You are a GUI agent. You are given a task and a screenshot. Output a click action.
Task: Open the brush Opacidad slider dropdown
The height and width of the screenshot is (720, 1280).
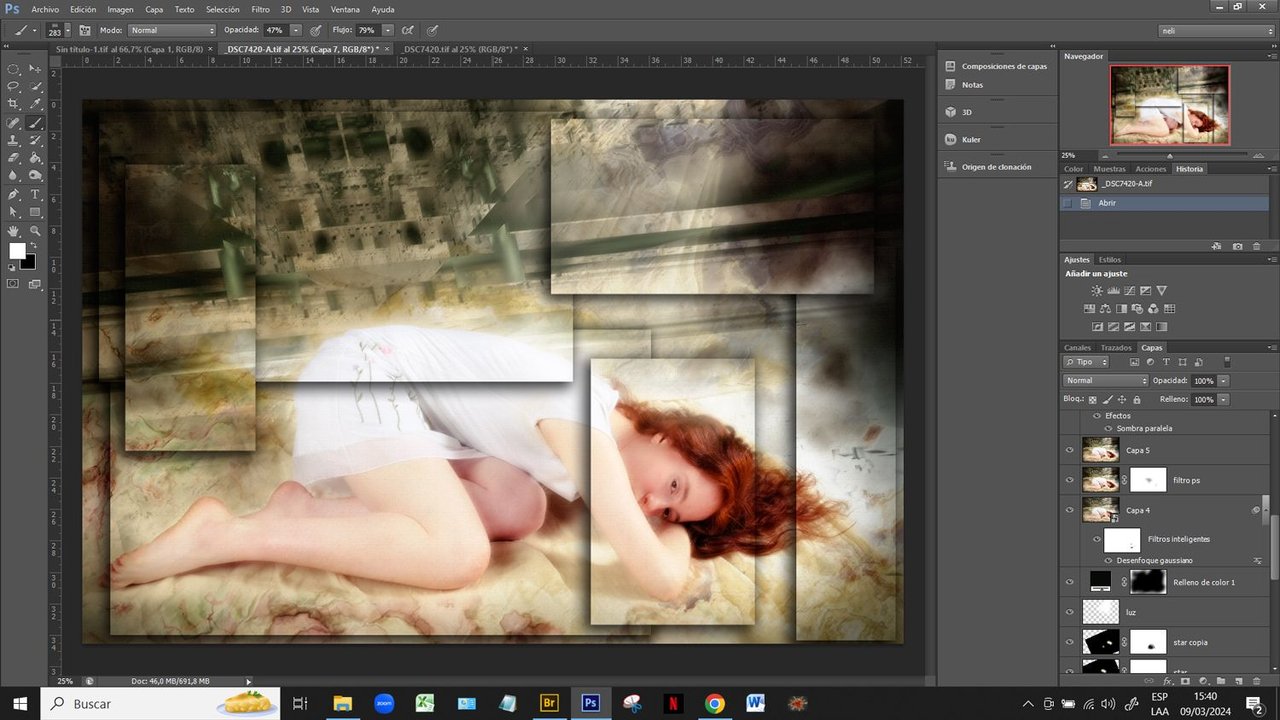point(295,31)
